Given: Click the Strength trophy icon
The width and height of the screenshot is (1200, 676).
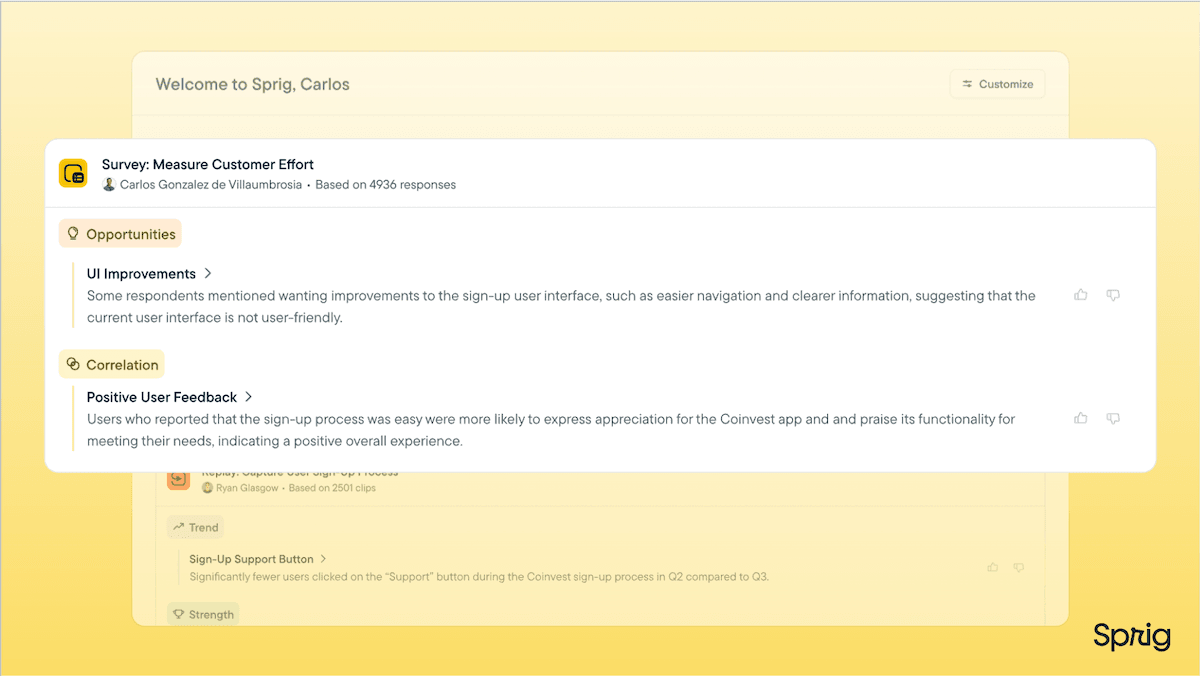Looking at the screenshot, I should tap(179, 615).
